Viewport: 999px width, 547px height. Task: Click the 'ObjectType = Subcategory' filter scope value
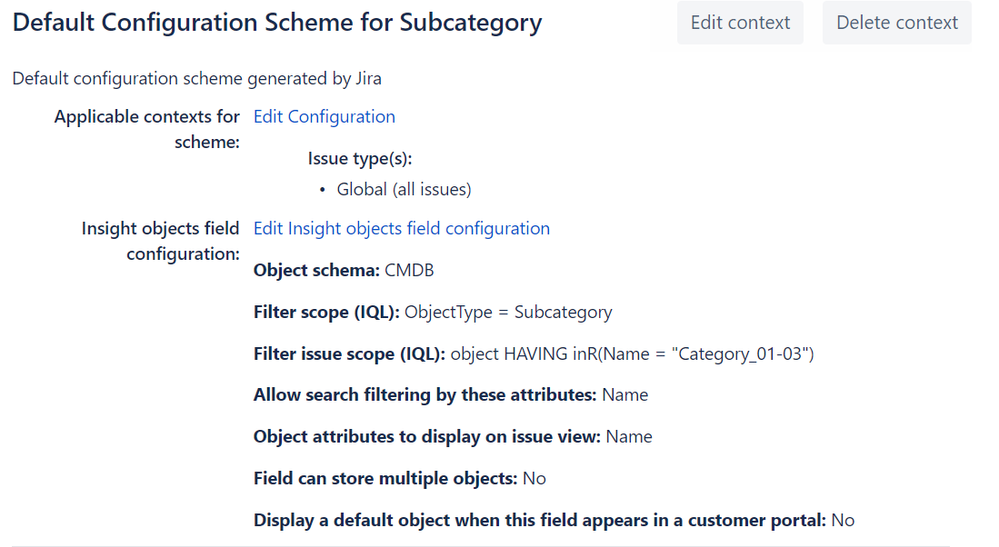point(508,313)
